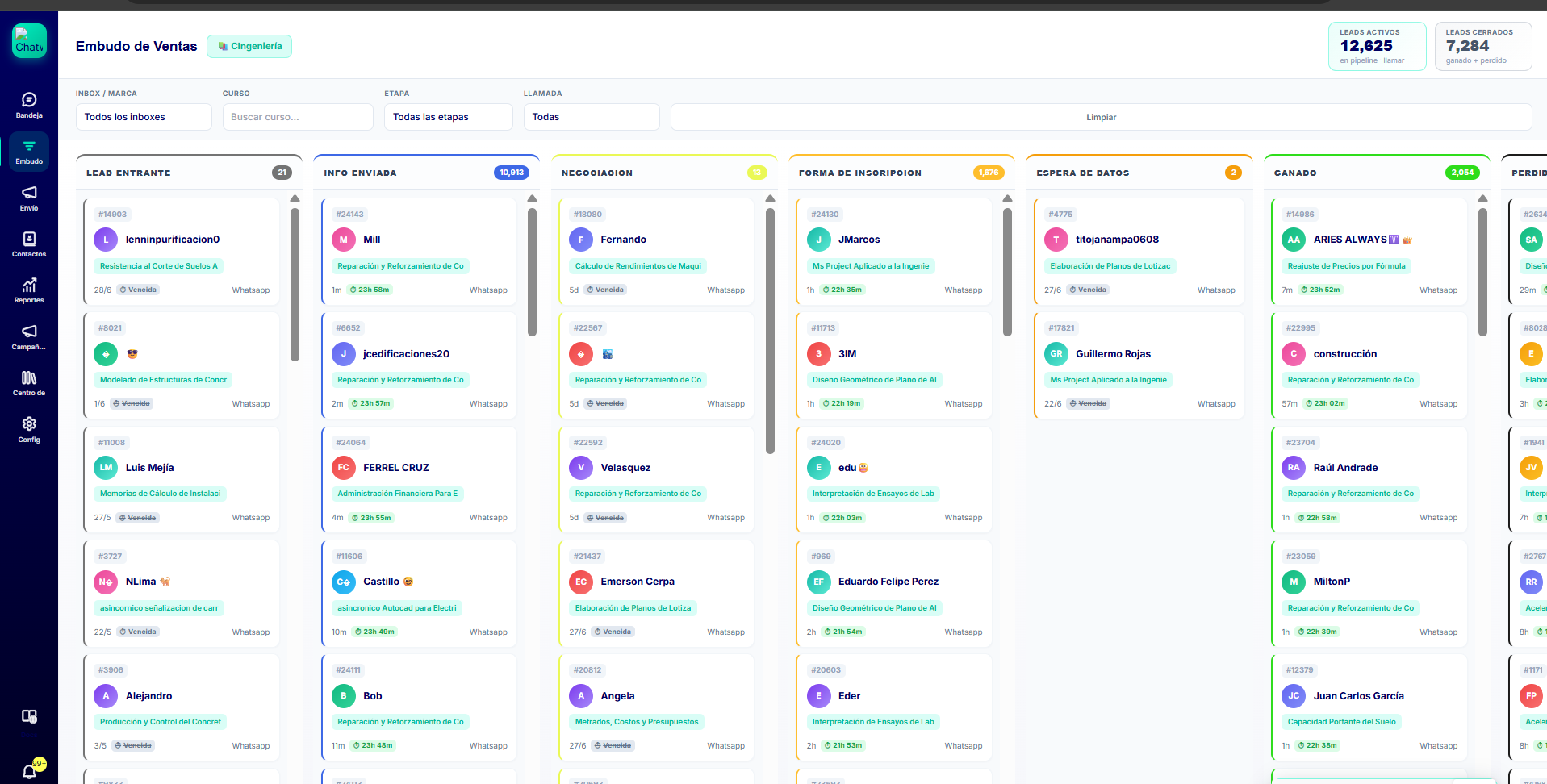Open the Bob lead card

[x=419, y=707]
